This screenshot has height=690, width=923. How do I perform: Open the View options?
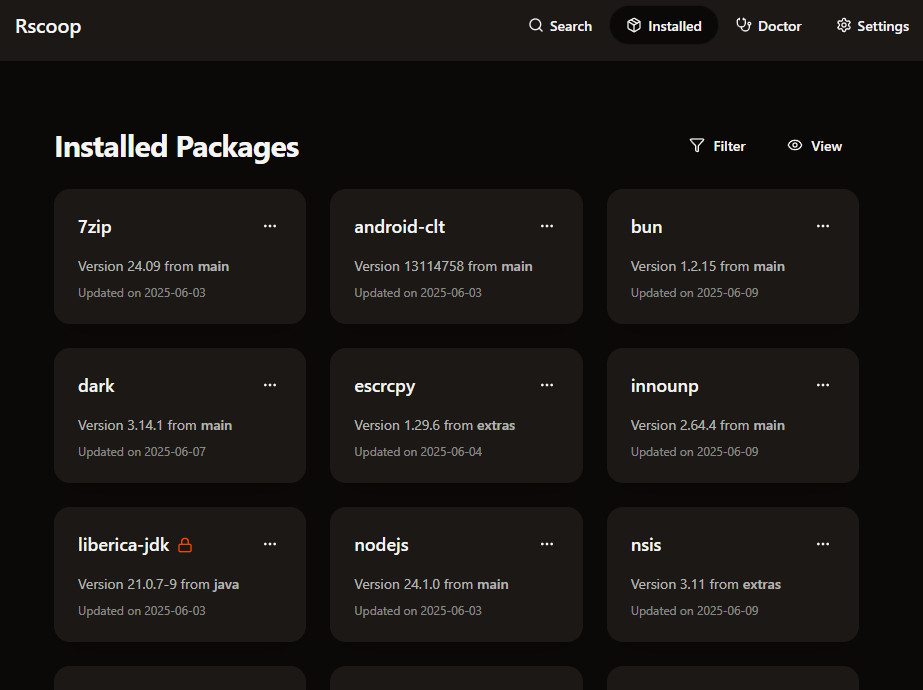[815, 146]
